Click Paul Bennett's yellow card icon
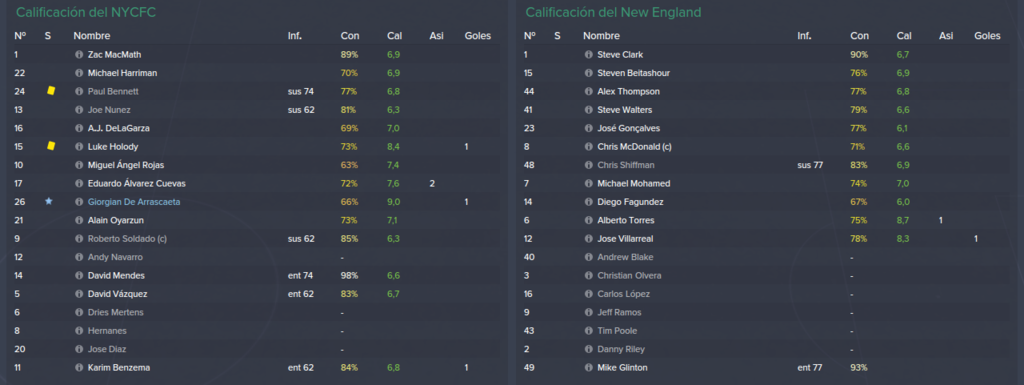Viewport: 1024px width, 385px height. click(x=51, y=91)
